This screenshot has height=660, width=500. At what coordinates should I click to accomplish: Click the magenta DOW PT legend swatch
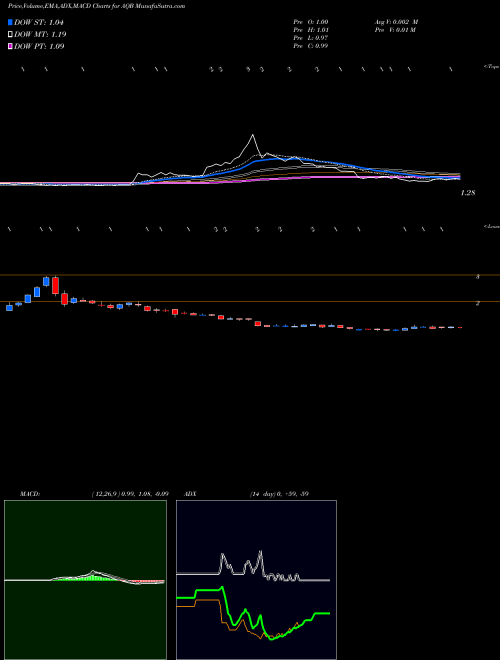pyautogui.click(x=10, y=46)
